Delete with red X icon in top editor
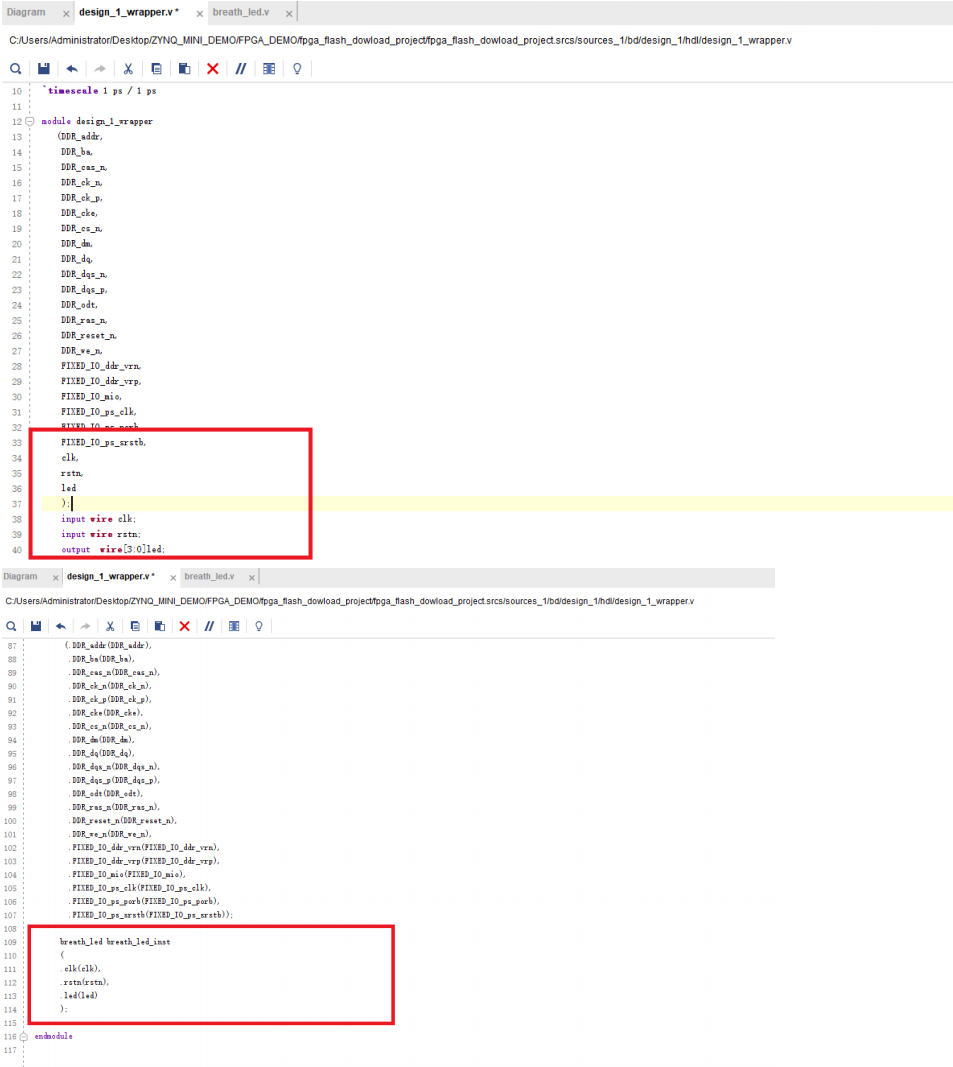The height and width of the screenshot is (1067, 953). click(212, 69)
